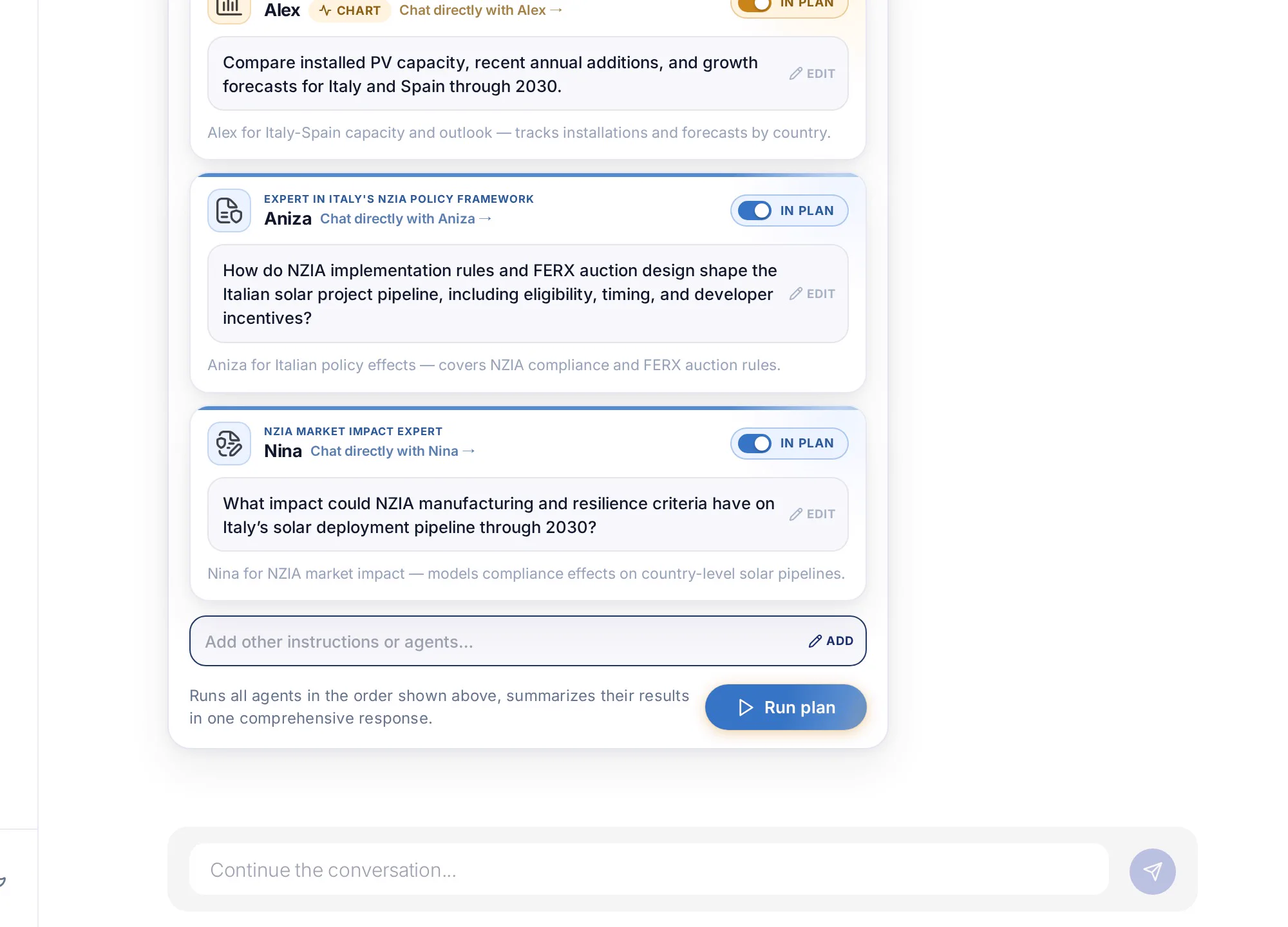This screenshot has width=1288, height=927.
Task: Click Nina's question about Italy's solar pipeline
Action: click(499, 515)
